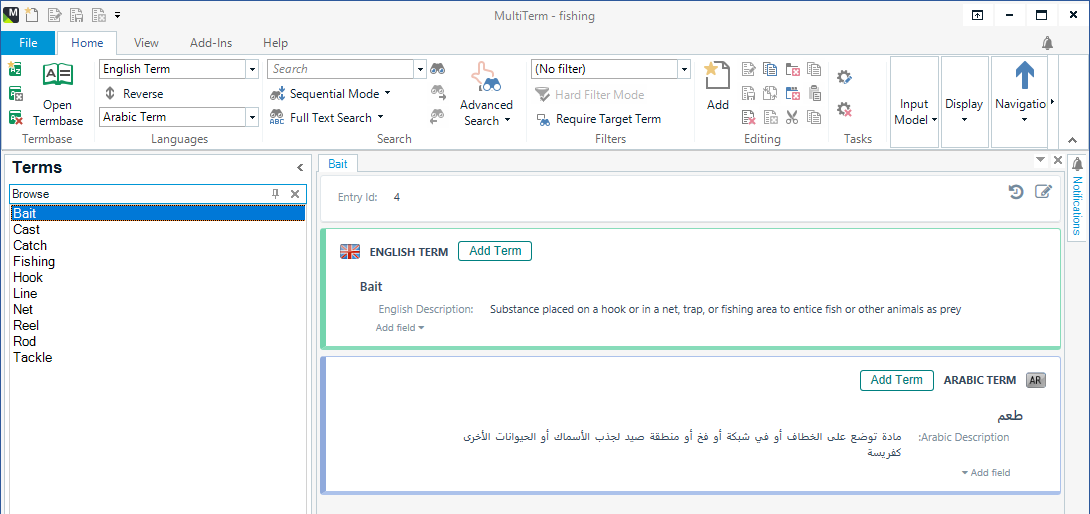Click the gear with pencil icon in Tasks
This screenshot has width=1090, height=514.
(x=845, y=77)
